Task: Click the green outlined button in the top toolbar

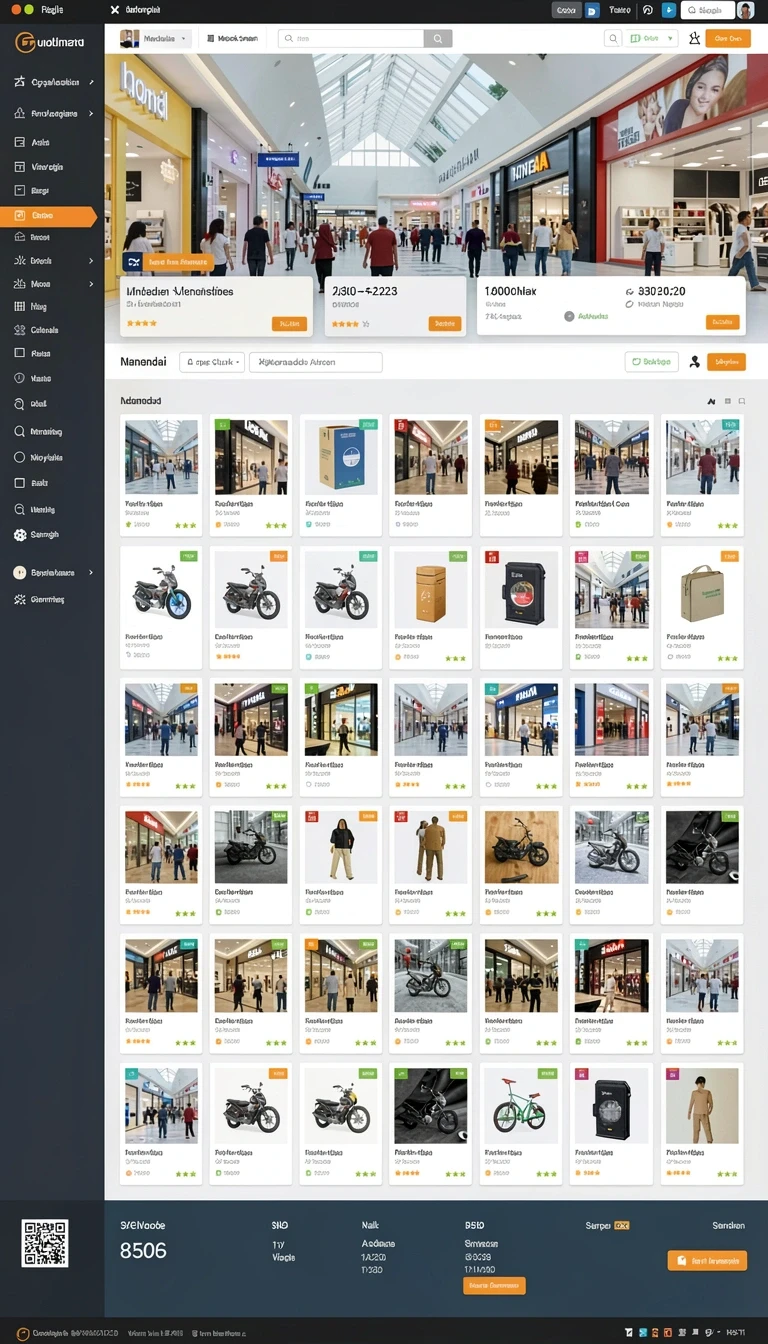Action: tap(651, 38)
